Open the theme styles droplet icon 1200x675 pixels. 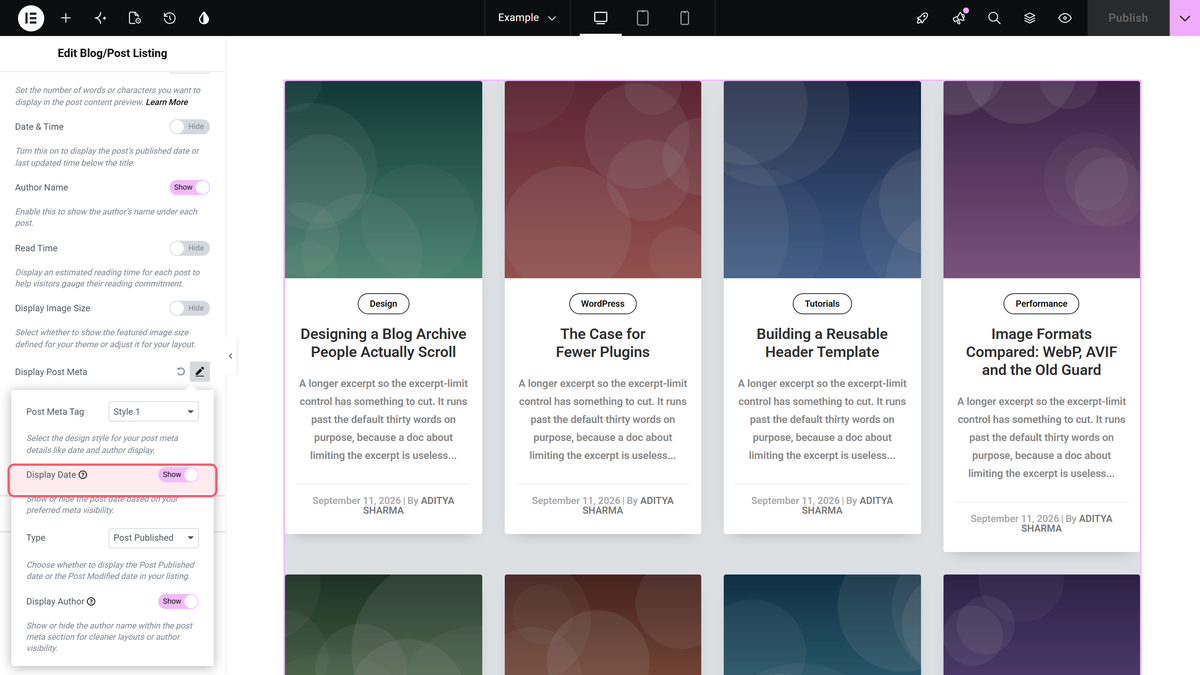tap(205, 18)
